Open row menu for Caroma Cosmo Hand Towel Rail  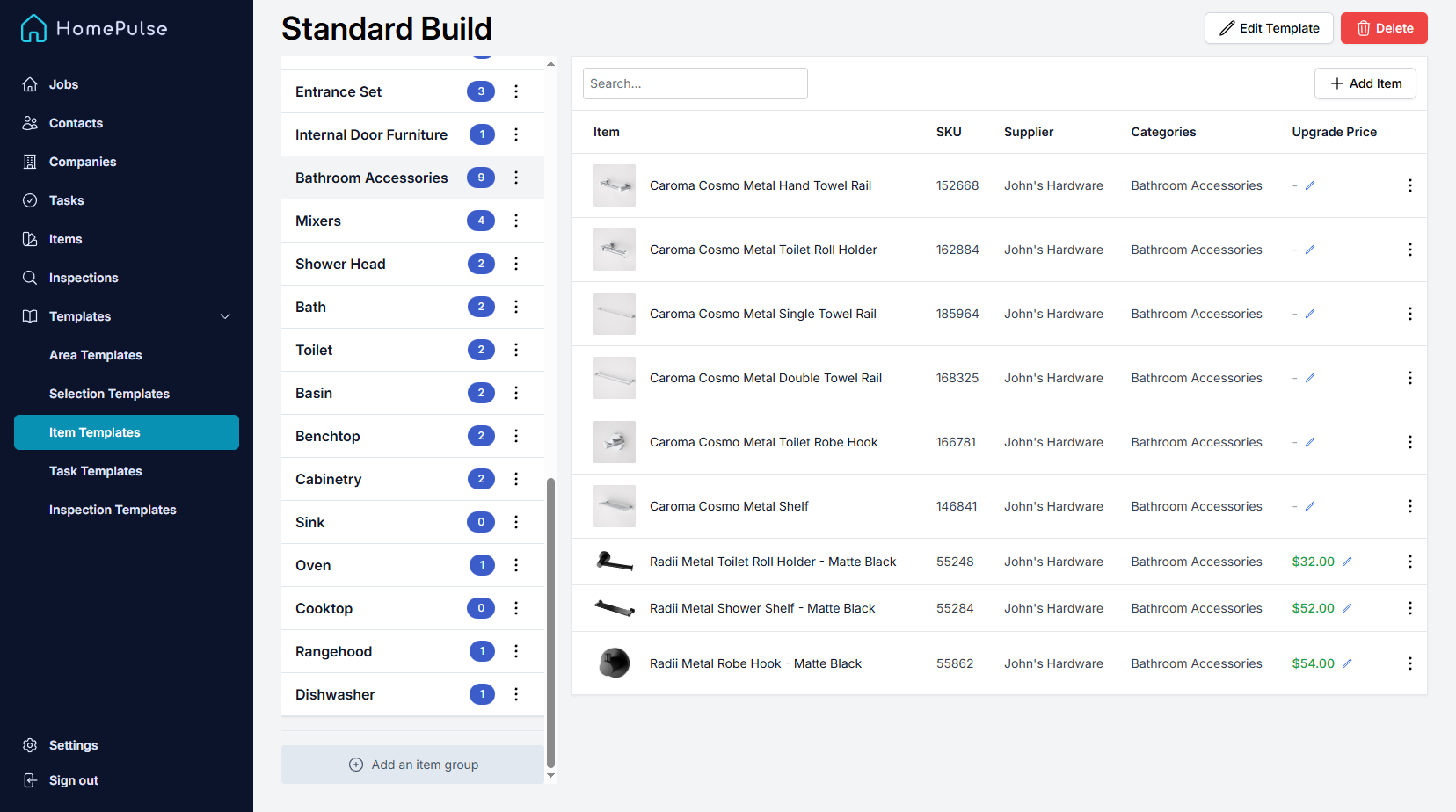click(1409, 185)
